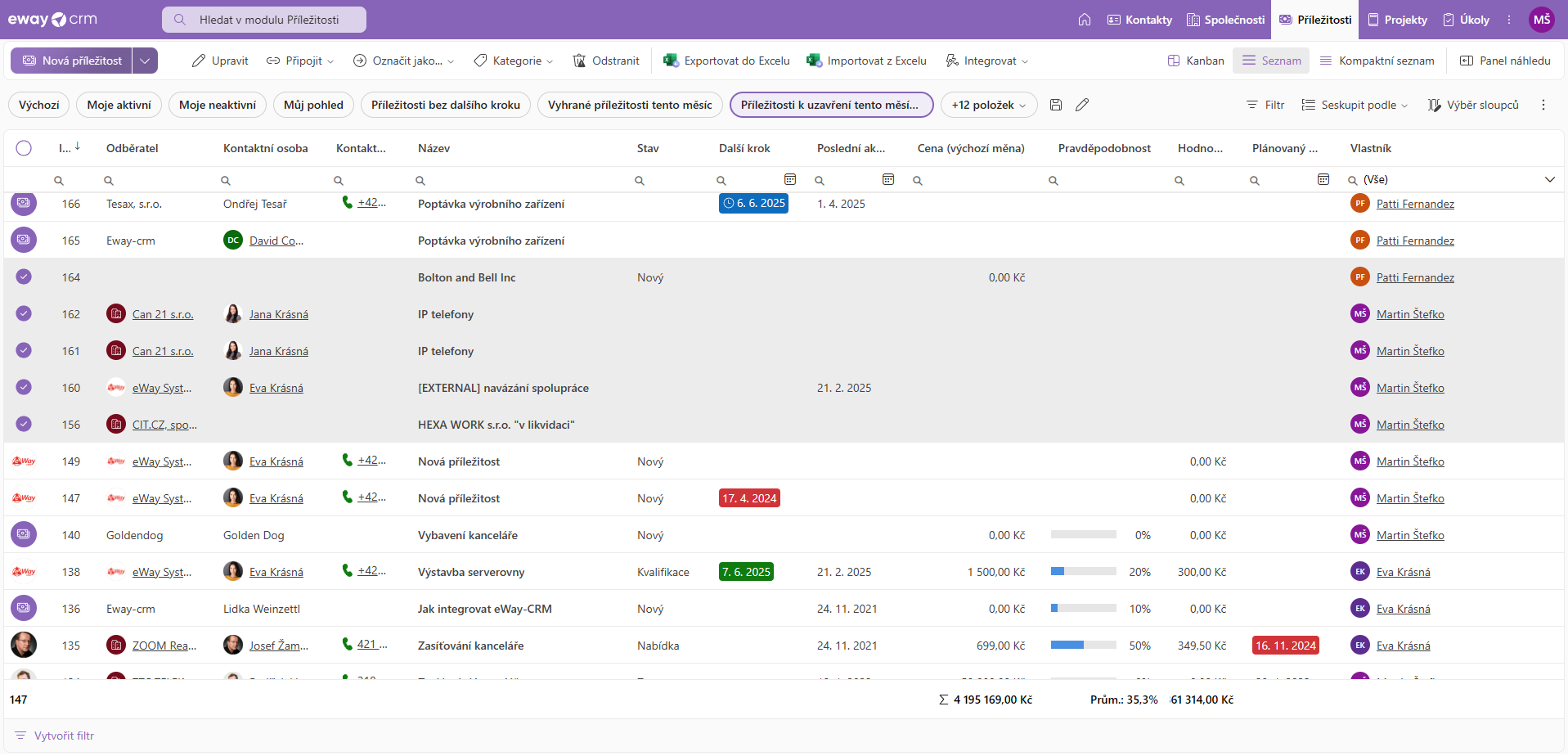Click the 20% probability bar in row 138

[1084, 571]
